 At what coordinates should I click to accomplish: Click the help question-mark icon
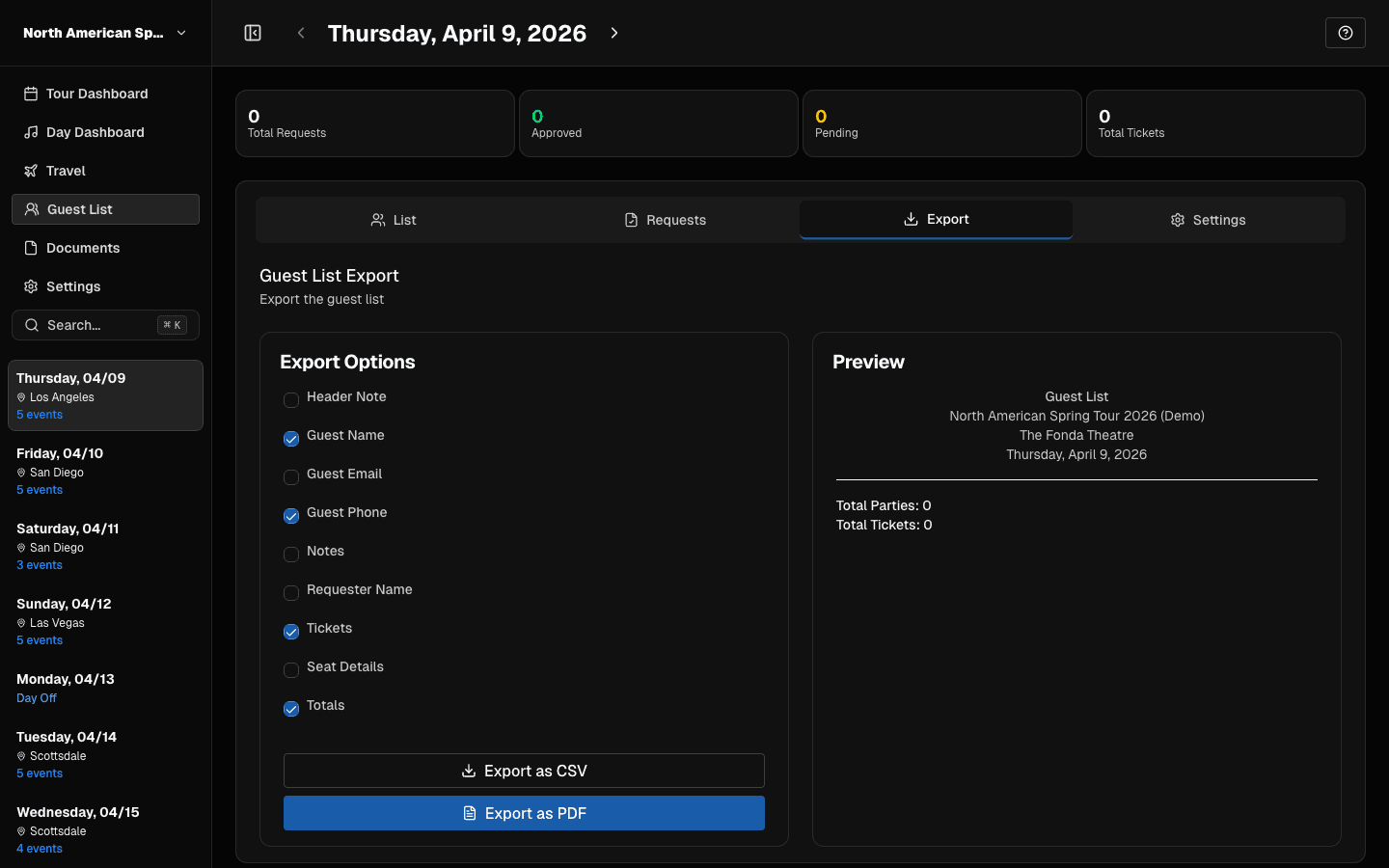(x=1345, y=32)
